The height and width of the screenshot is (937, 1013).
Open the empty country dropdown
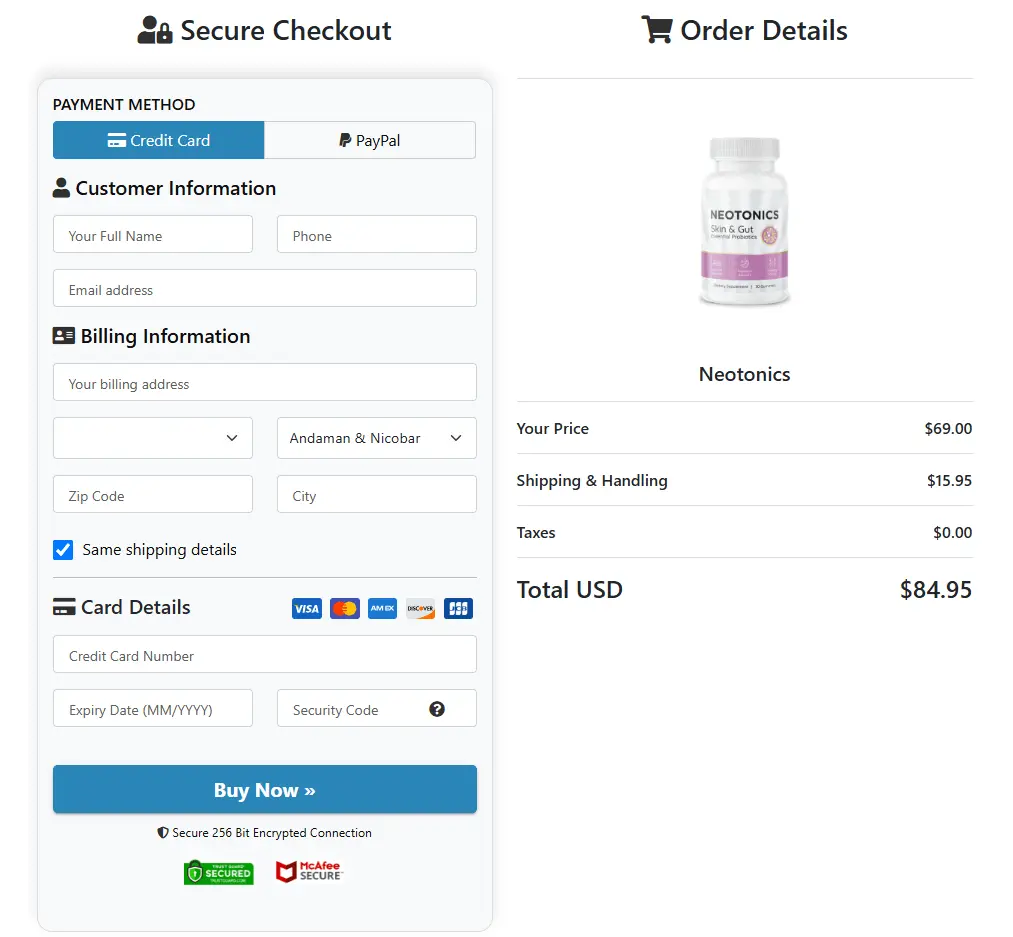pyautogui.click(x=153, y=438)
